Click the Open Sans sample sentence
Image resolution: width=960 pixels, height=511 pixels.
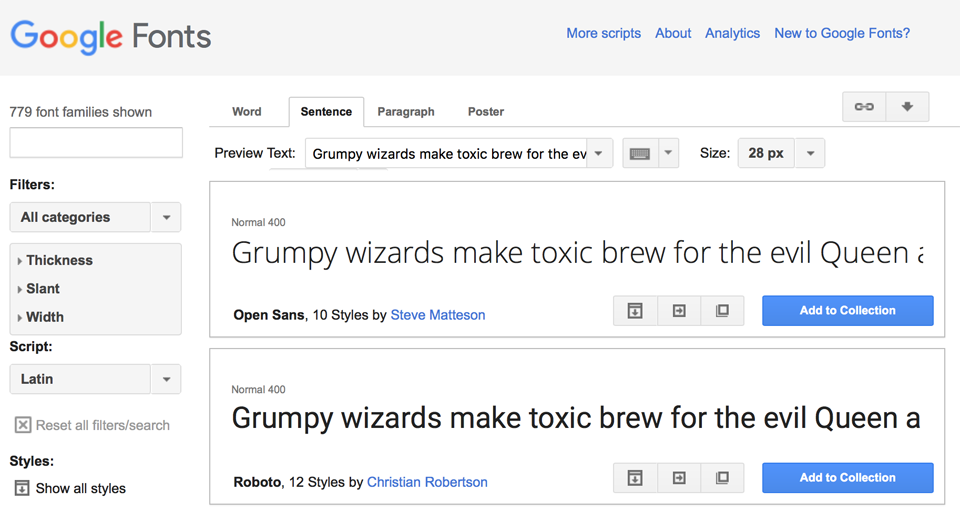(577, 253)
